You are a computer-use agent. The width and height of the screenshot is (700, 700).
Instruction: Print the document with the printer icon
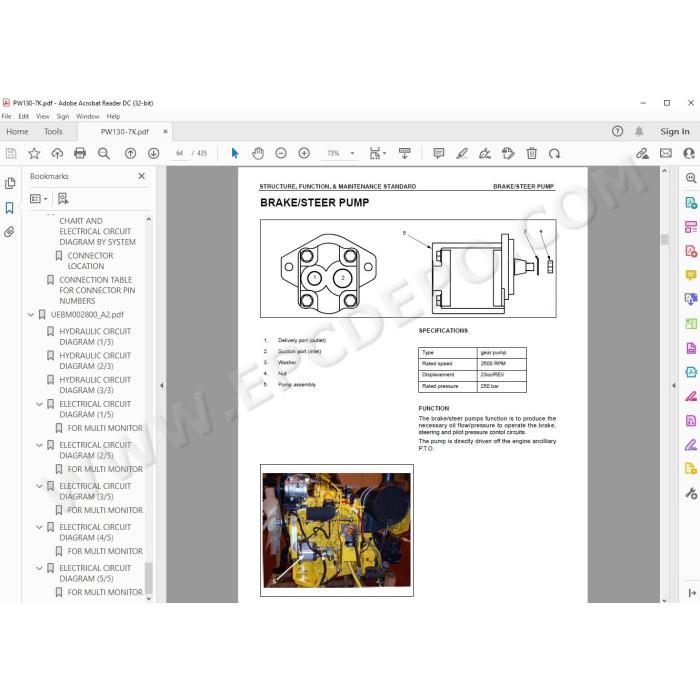(80, 154)
